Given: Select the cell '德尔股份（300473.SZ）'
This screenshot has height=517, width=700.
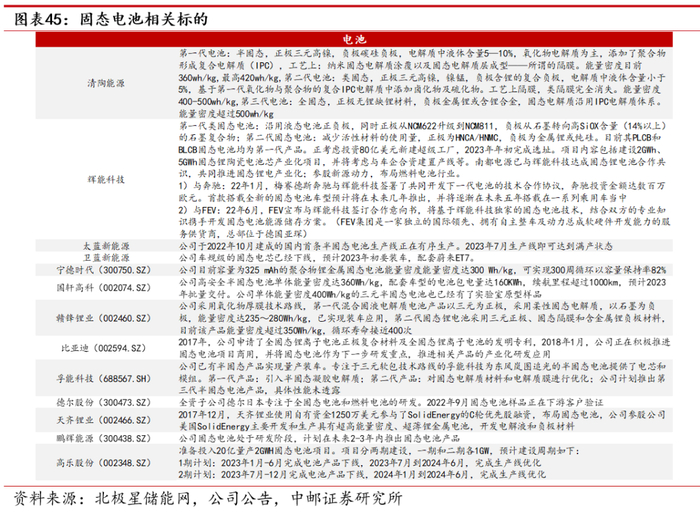Looking at the screenshot, I should pos(104,402).
